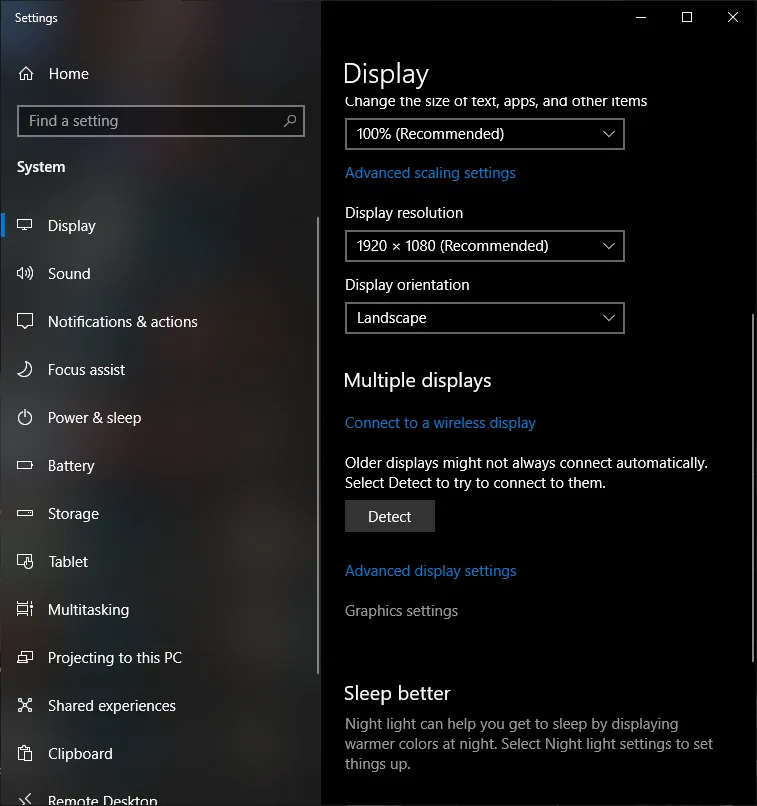
Task: Select Power & sleep category
Action: pos(94,418)
